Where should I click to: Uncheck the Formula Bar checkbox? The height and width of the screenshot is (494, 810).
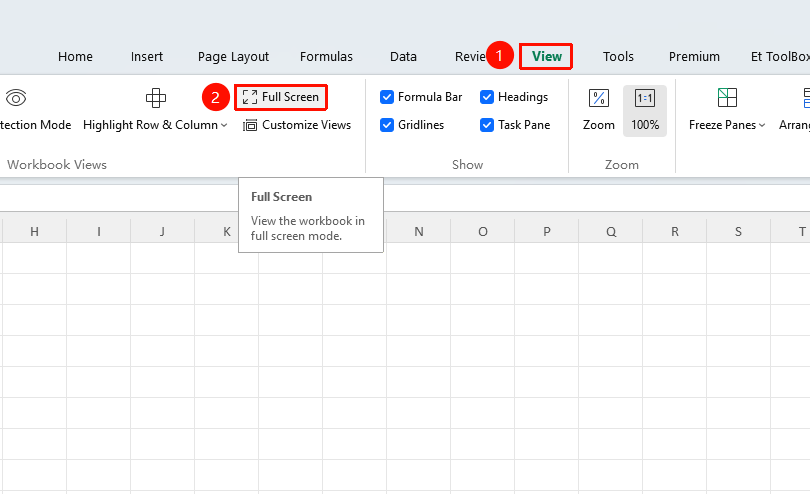coord(386,97)
